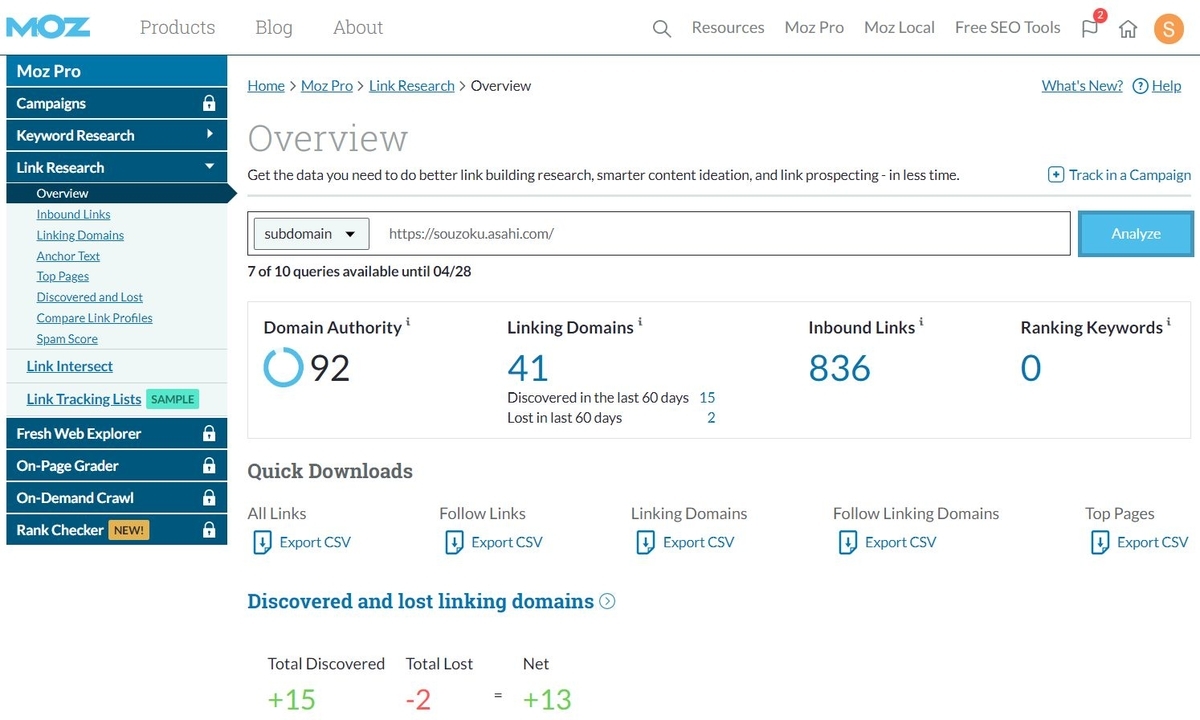Click the Moz logo
The height and width of the screenshot is (720, 1200).
point(48,27)
